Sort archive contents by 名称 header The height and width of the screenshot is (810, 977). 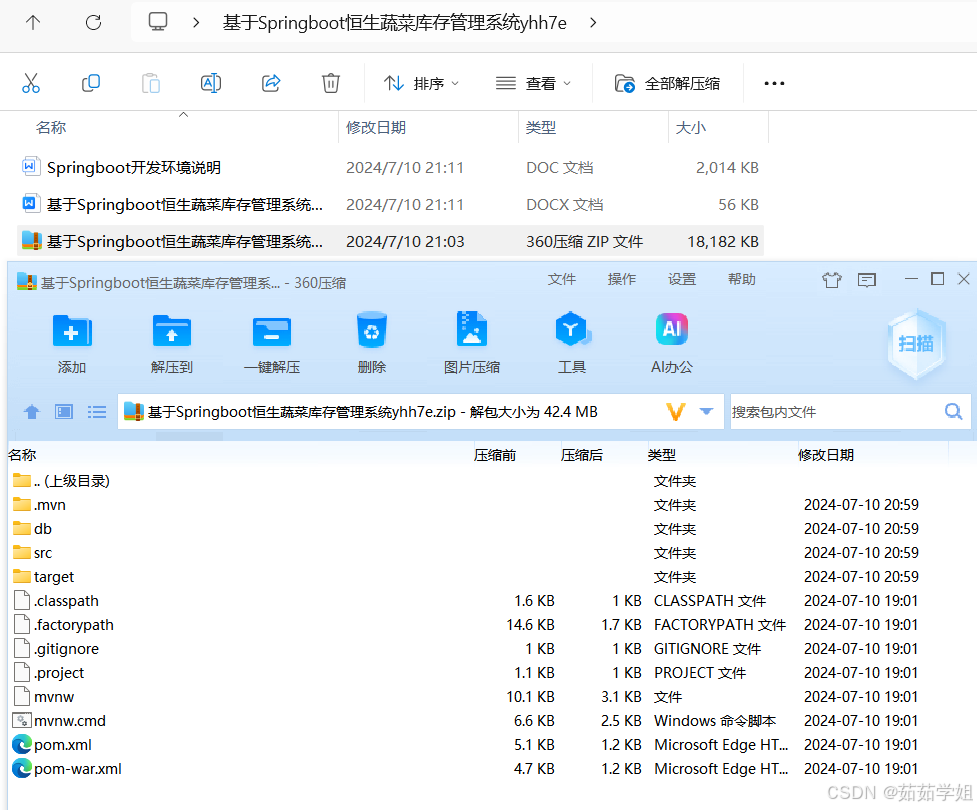tap(22, 455)
